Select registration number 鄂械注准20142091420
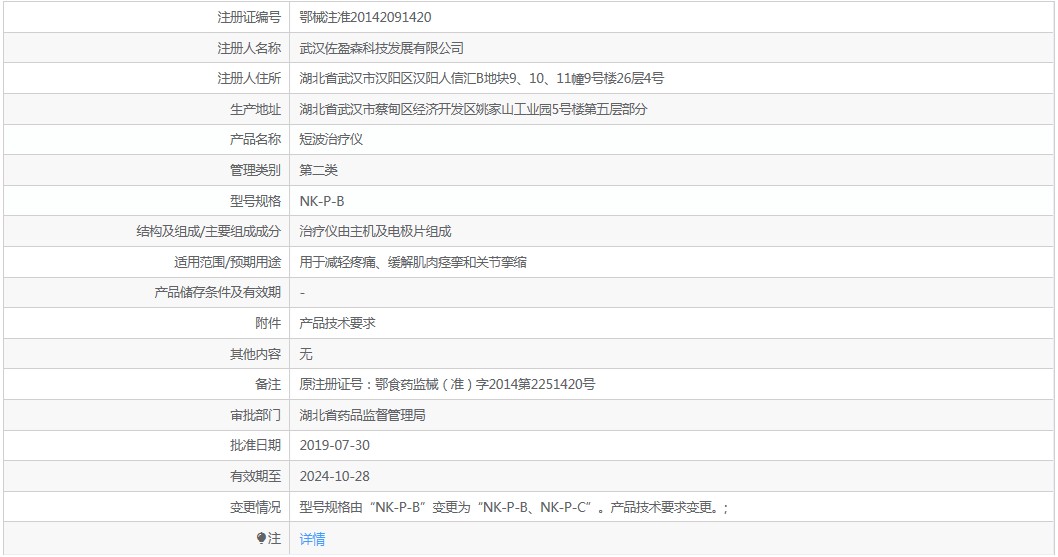 365,18
